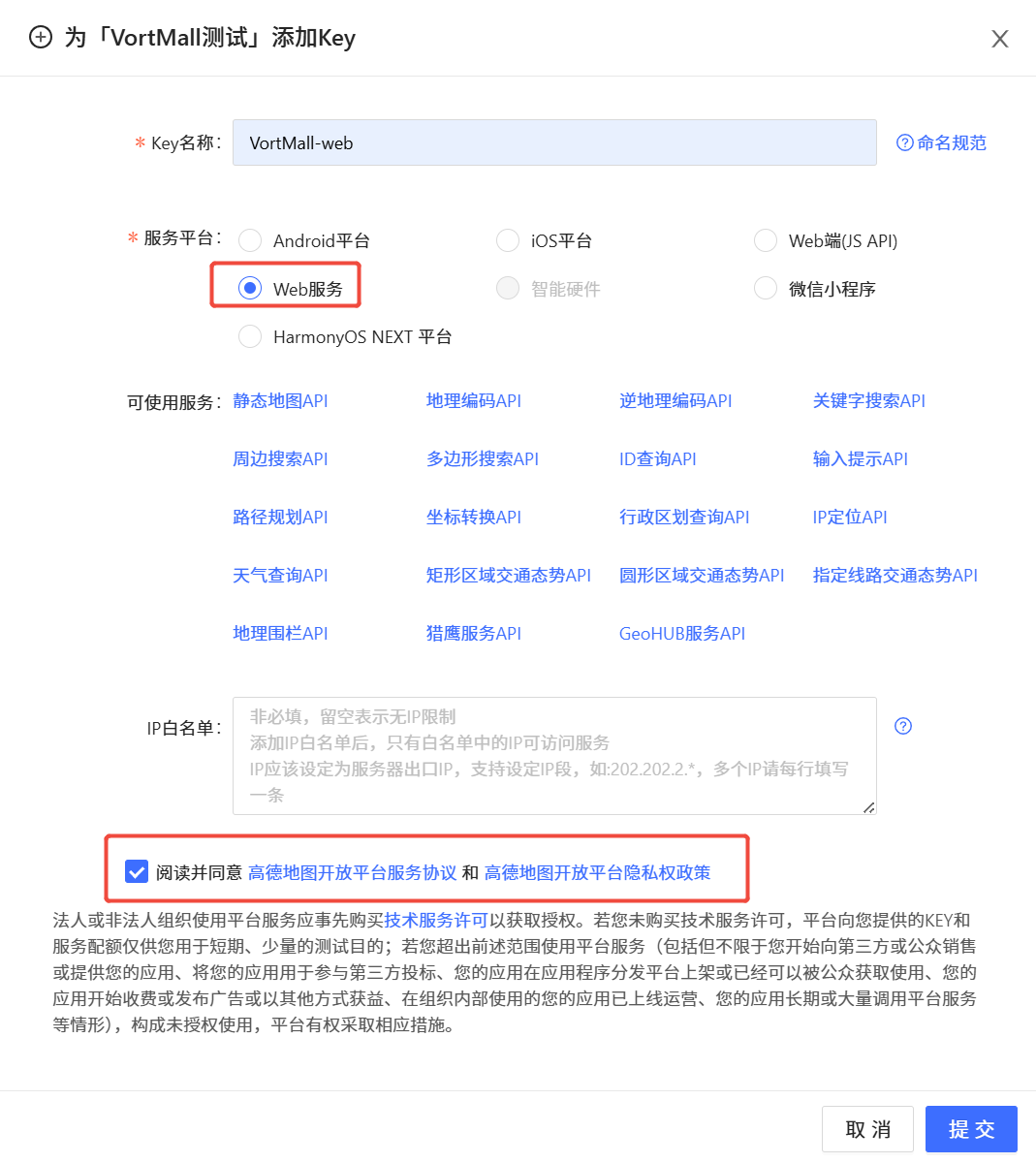Uncheck the 阅读并同意 agreement checkbox

tap(137, 871)
